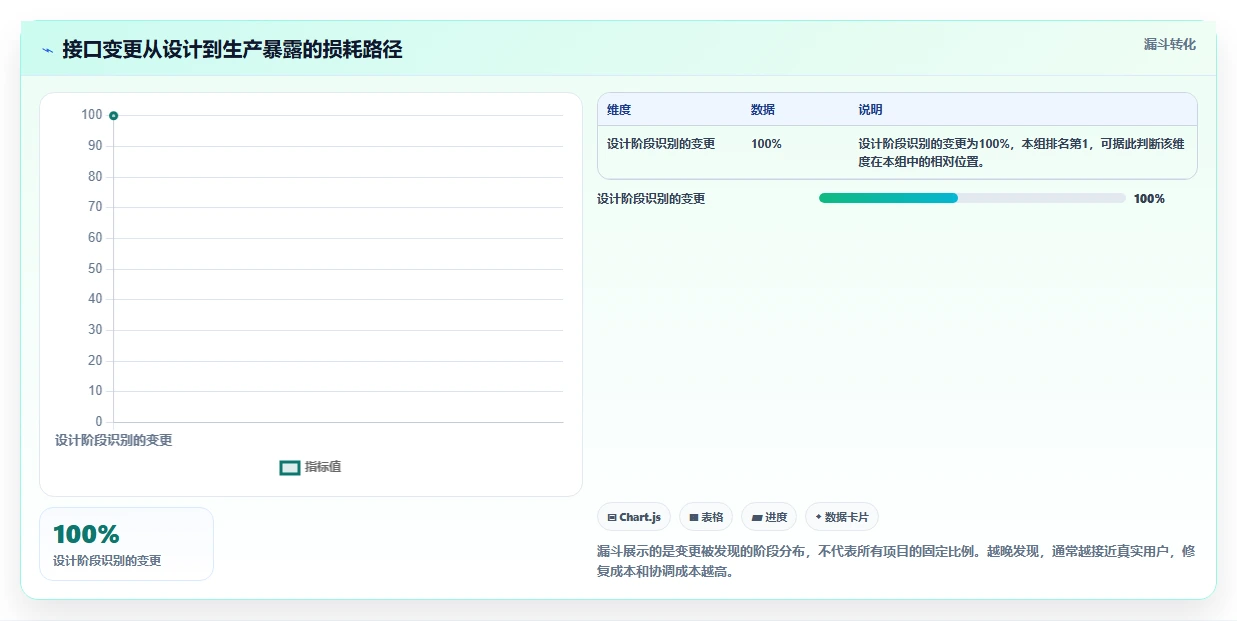Click the funnel explanation paragraph at the bottom
This screenshot has width=1237, height=621.
point(896,562)
